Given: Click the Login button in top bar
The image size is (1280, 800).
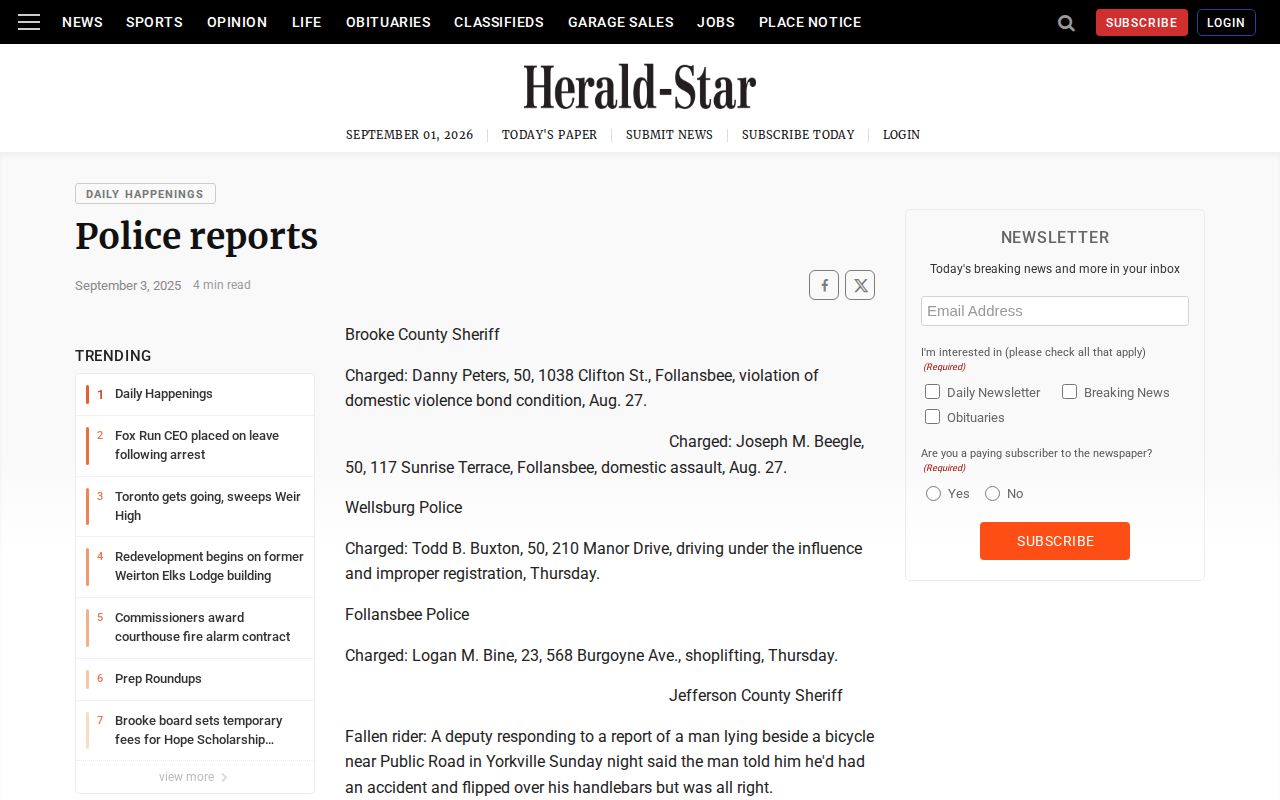Looking at the screenshot, I should click(1226, 22).
